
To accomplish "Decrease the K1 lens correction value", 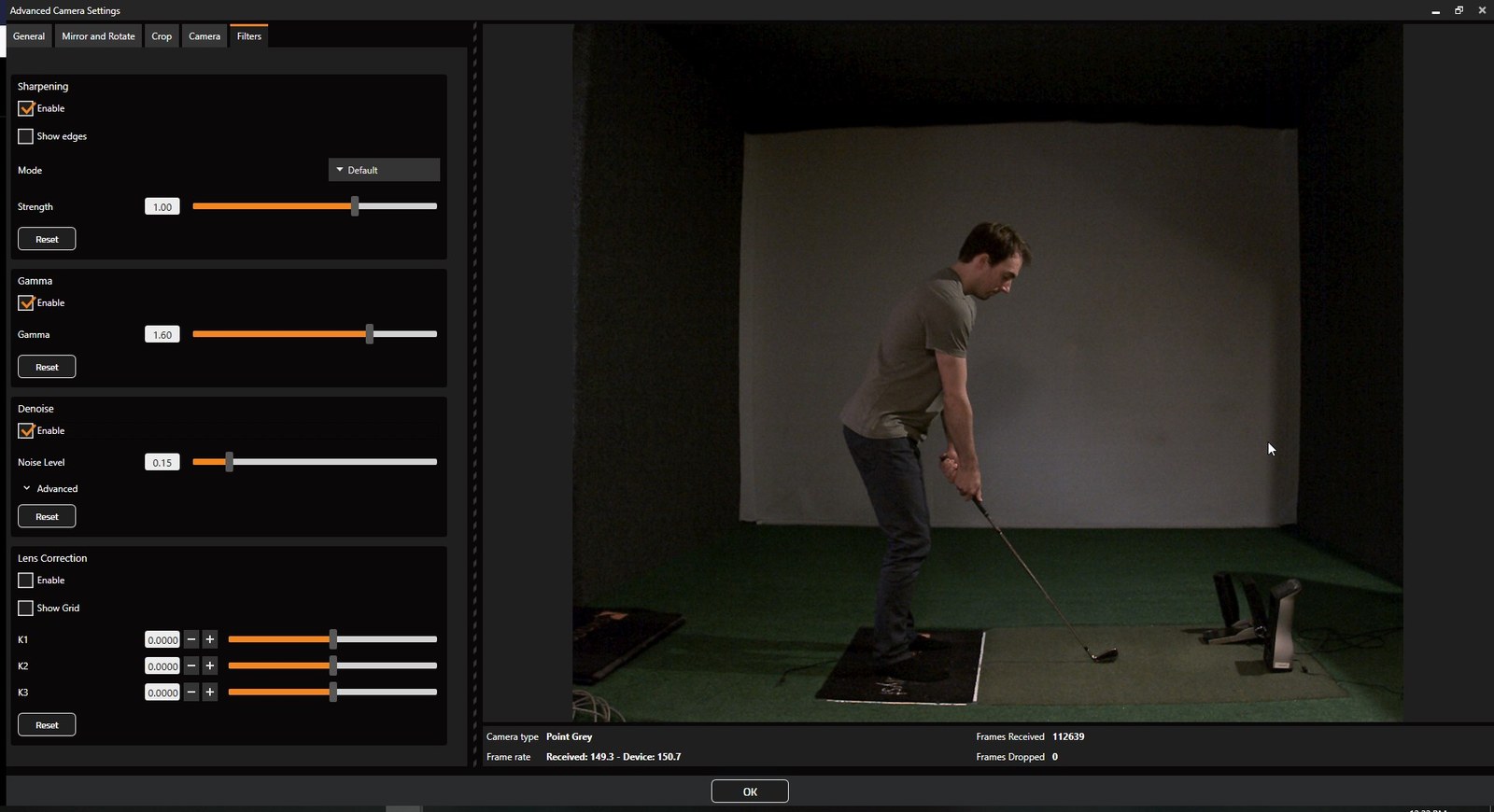I will (x=191, y=639).
